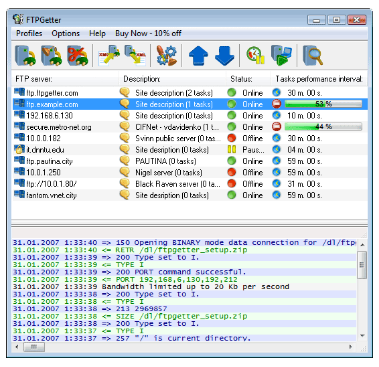Open the program settings gears icon

167,55
